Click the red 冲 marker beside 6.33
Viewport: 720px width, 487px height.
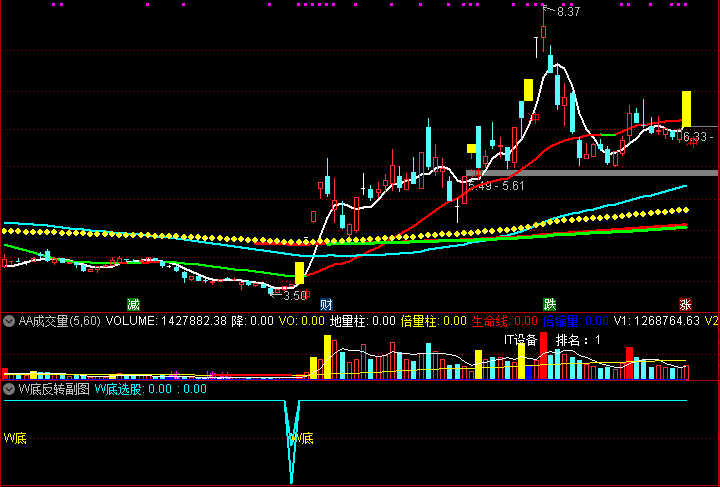pyautogui.click(x=691, y=143)
